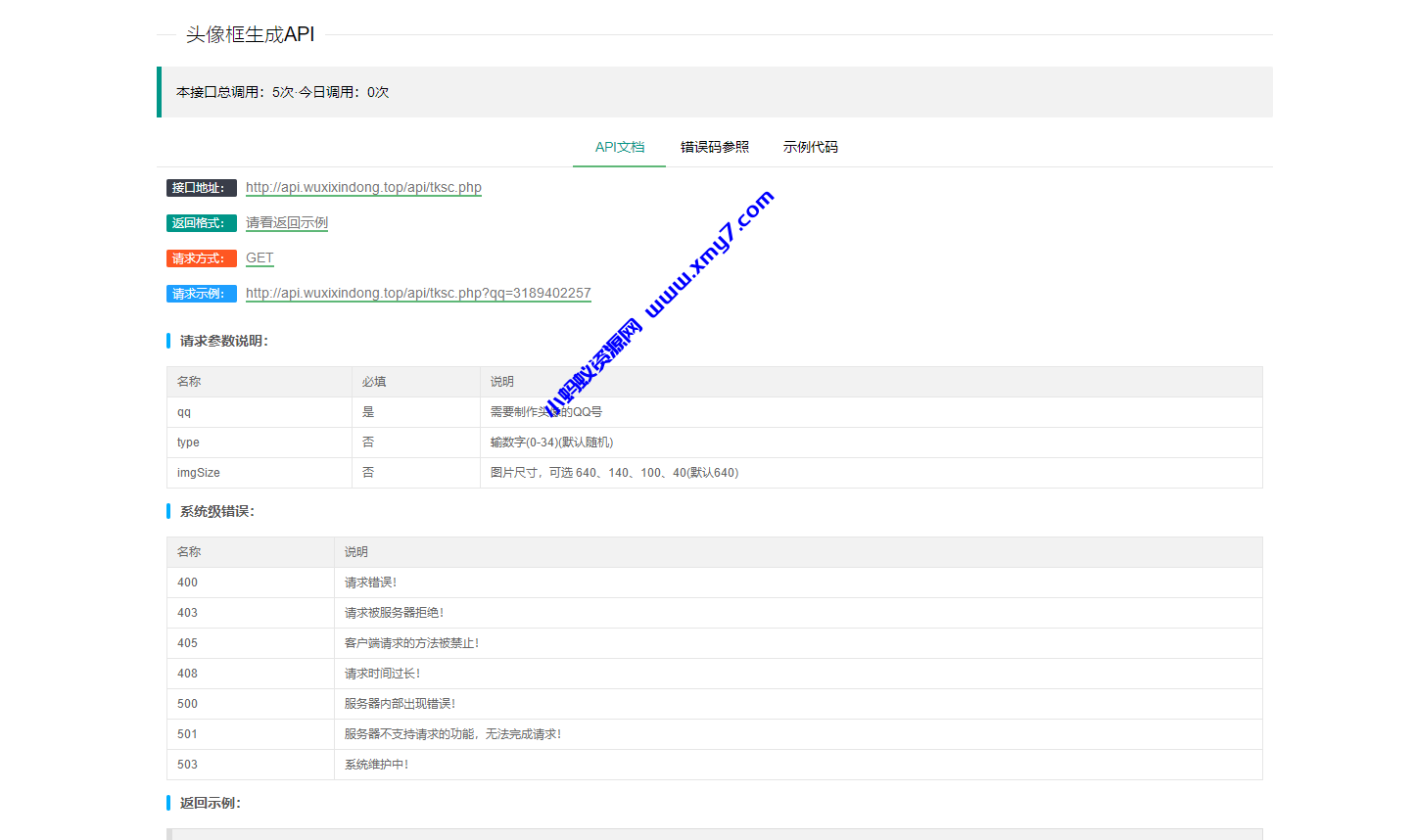Select the API文档 tab
Screen dimensions: 1415x840
point(619,146)
